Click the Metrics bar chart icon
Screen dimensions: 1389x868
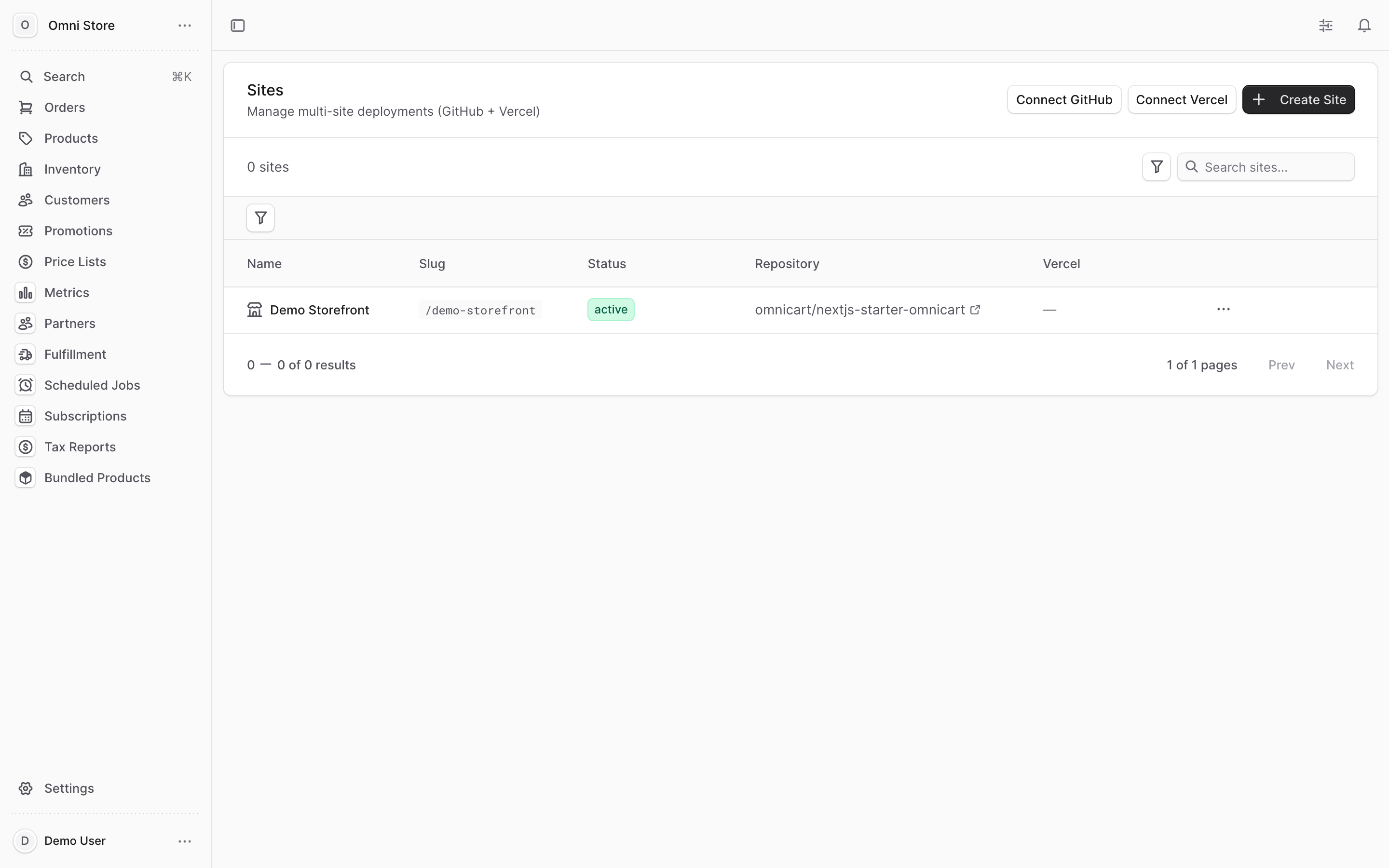[x=25, y=293]
